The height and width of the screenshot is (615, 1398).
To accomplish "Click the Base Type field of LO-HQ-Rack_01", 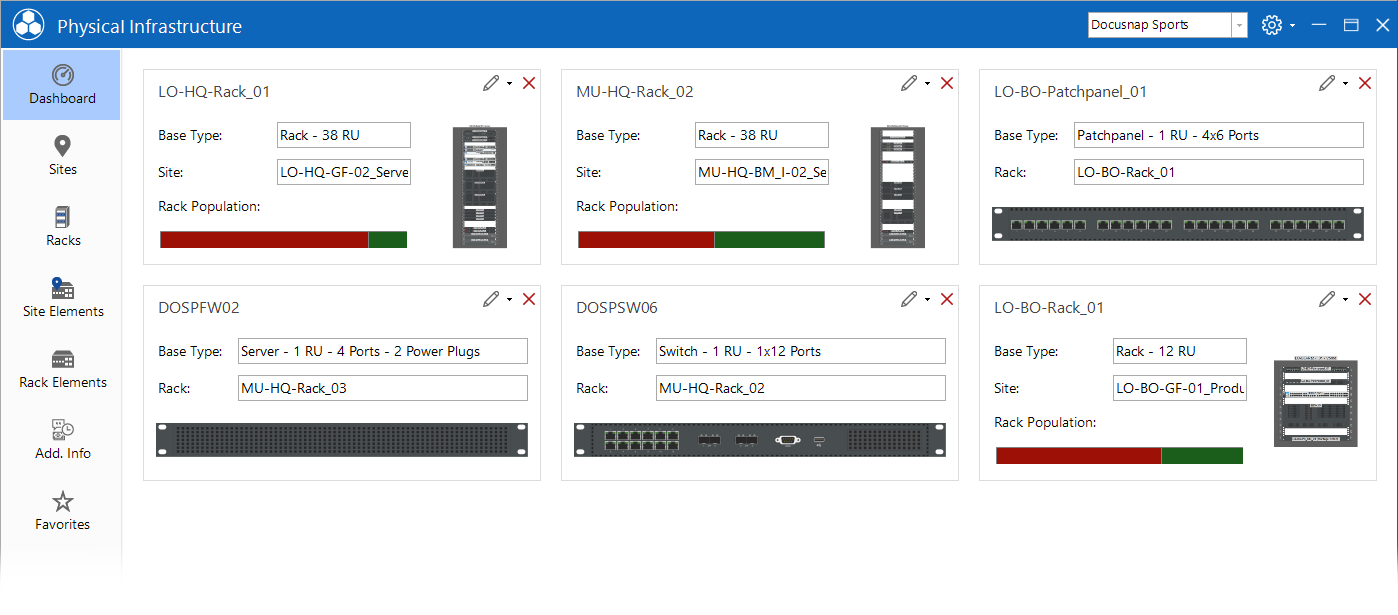I will click(344, 135).
